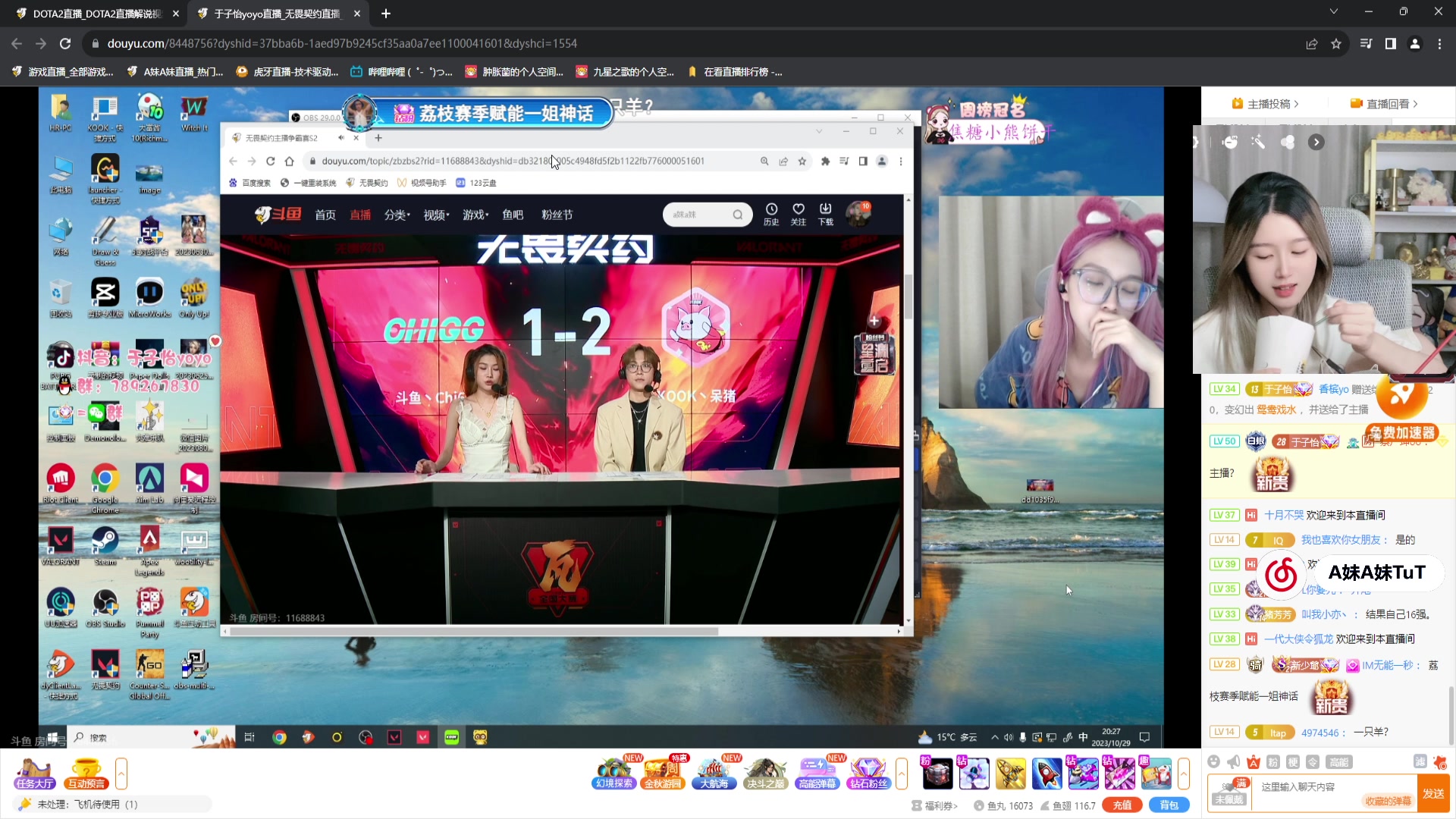Open 钻石粉丝 diamond fans activity
Image resolution: width=1456 pixels, height=819 pixels.
pos(868,773)
